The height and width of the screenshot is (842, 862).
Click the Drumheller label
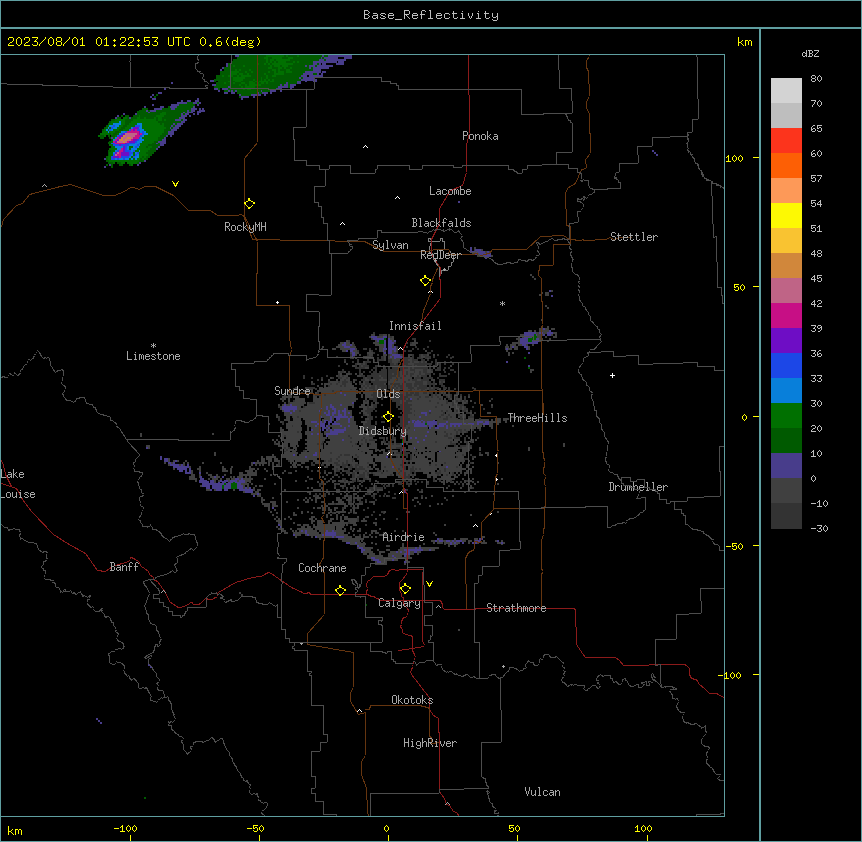(x=638, y=487)
